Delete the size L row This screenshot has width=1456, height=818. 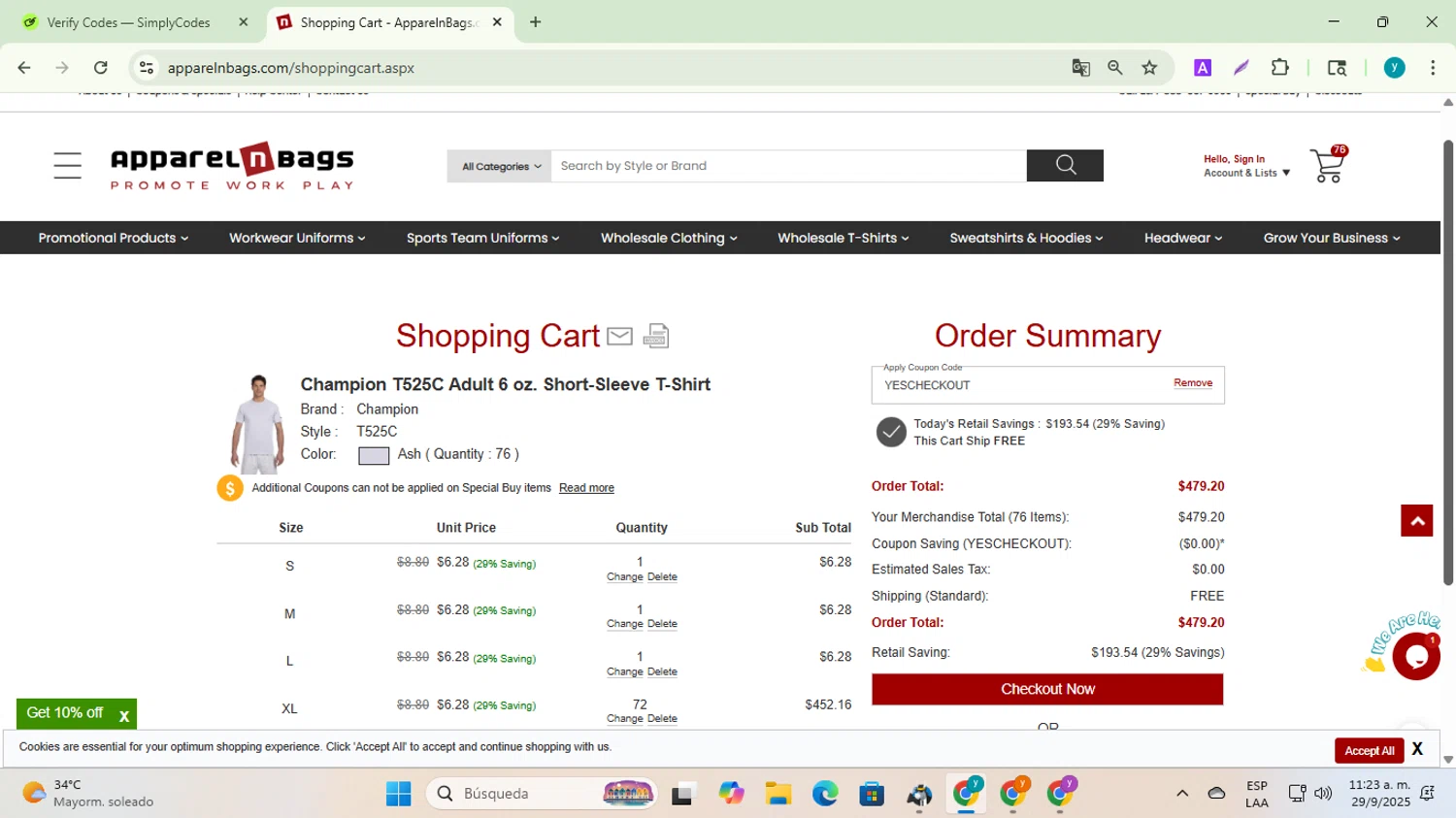(662, 671)
